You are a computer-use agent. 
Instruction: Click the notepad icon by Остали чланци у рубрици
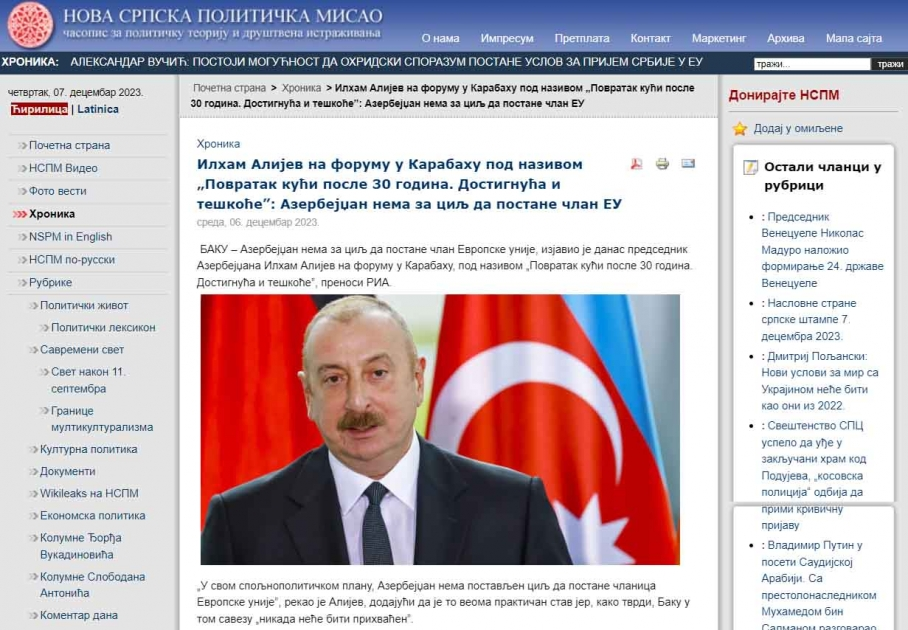750,167
